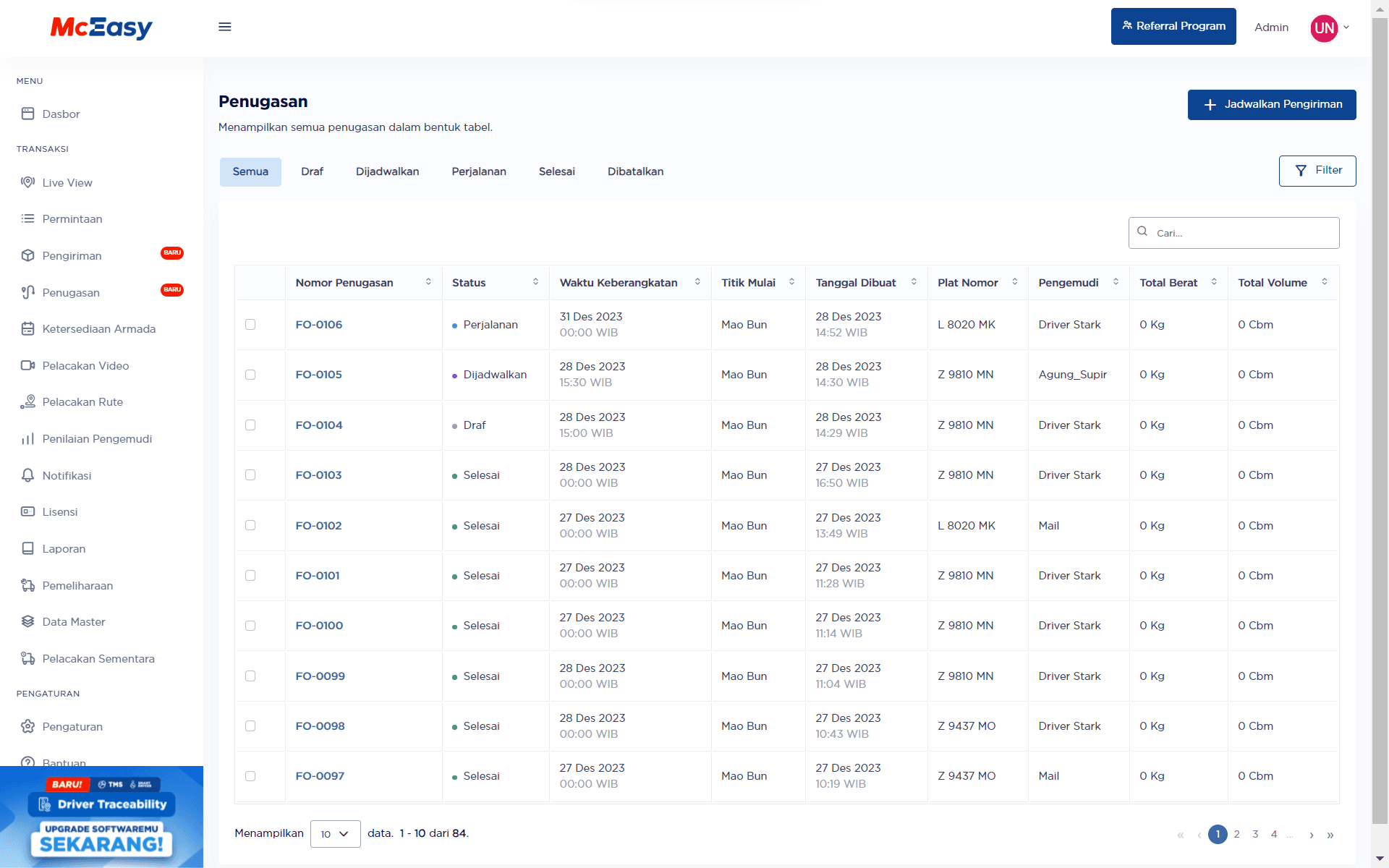Click inside the Cari search field
Screen dimensions: 1389x868
tap(1233, 232)
